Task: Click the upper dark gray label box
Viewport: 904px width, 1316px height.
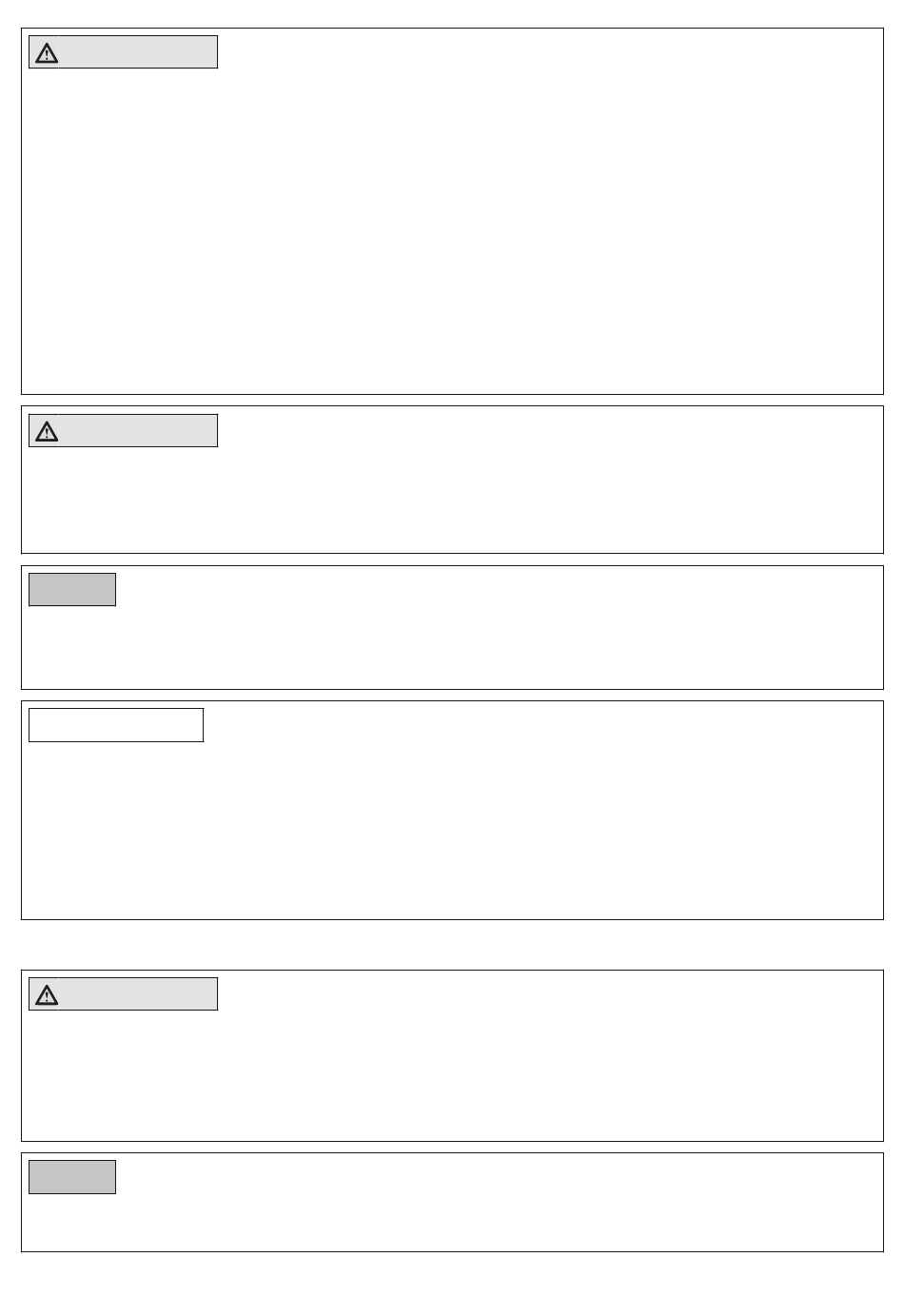Action: click(72, 590)
